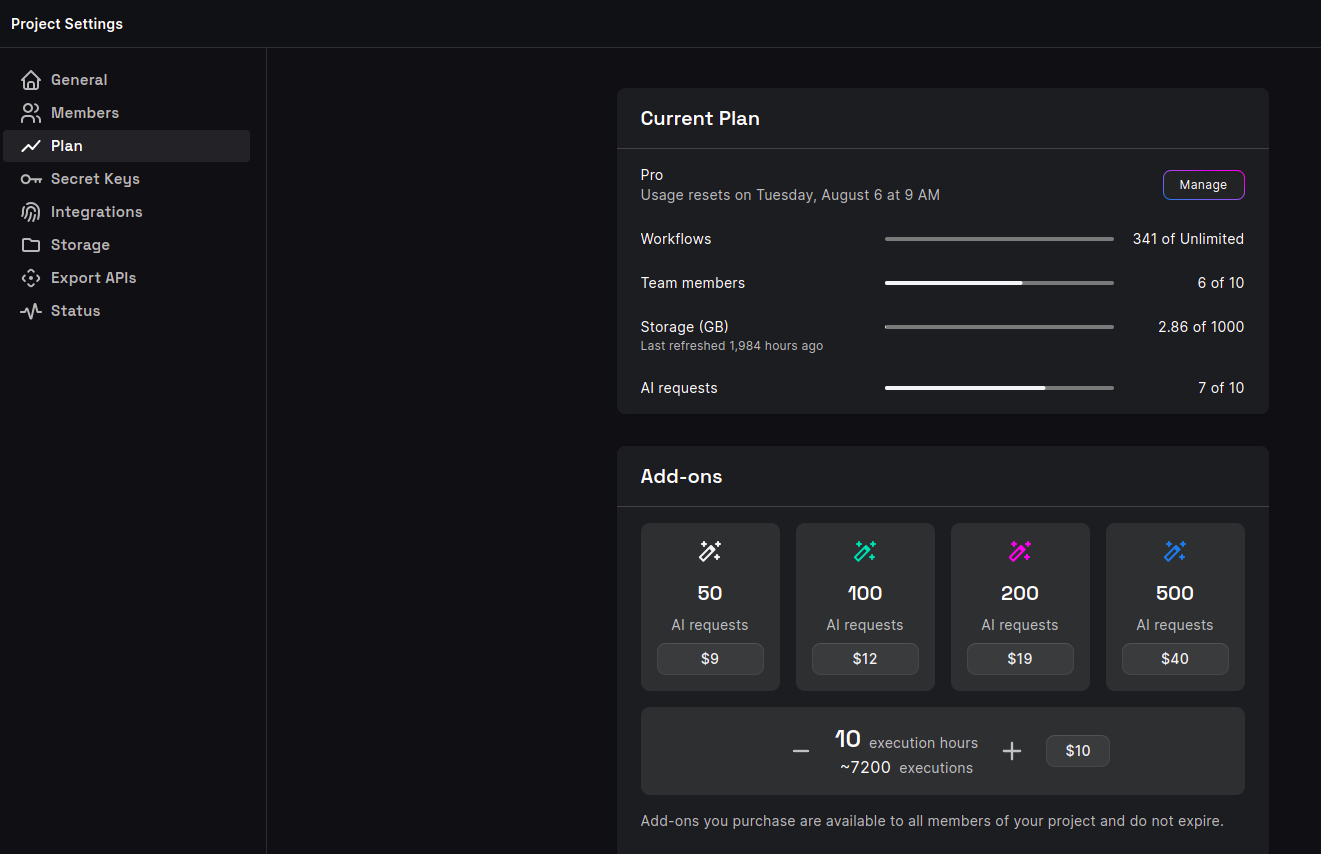Click the white wand icon above 50
1321x854 pixels.
click(710, 551)
